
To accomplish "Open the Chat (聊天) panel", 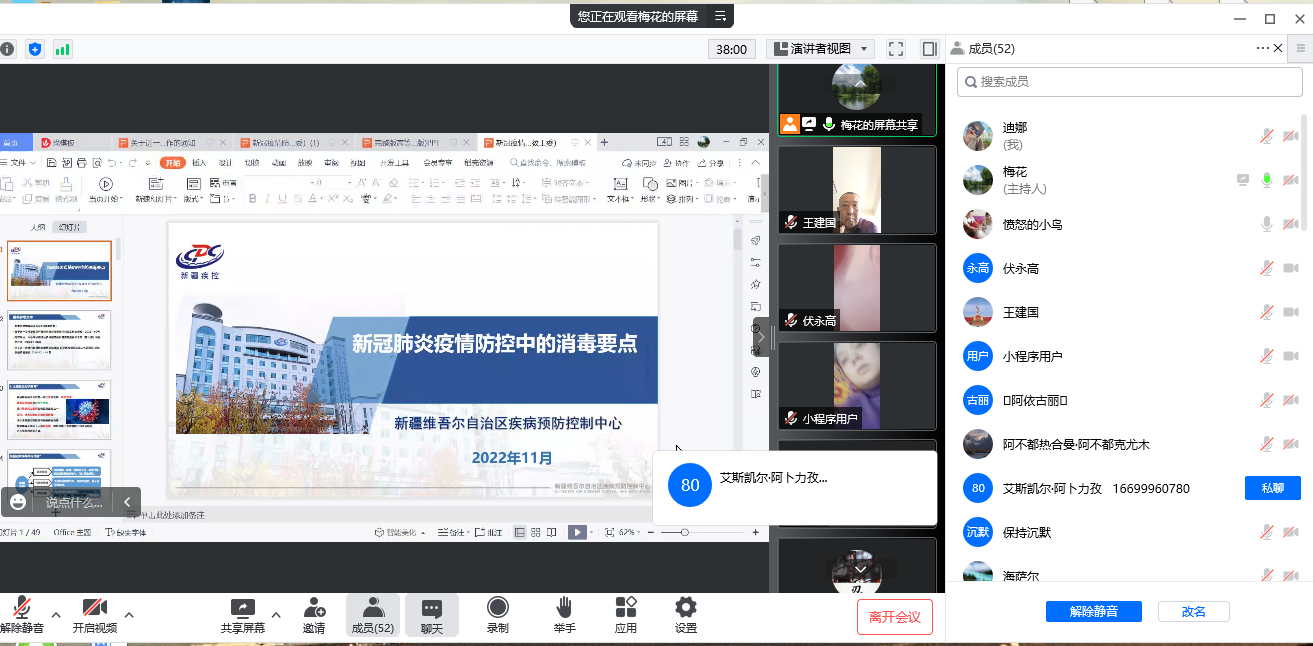I will click(432, 615).
